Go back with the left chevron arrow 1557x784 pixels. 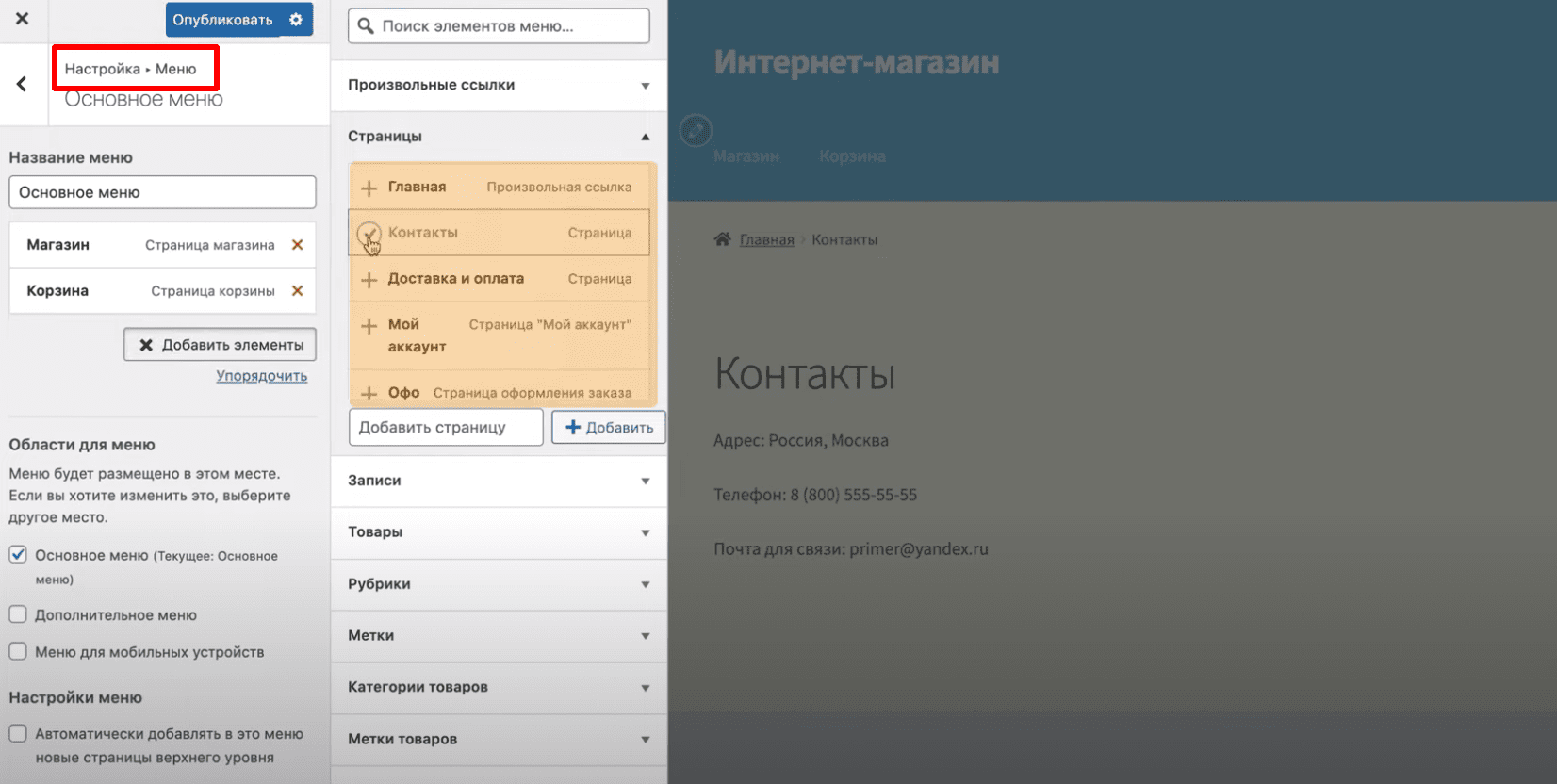pos(22,84)
